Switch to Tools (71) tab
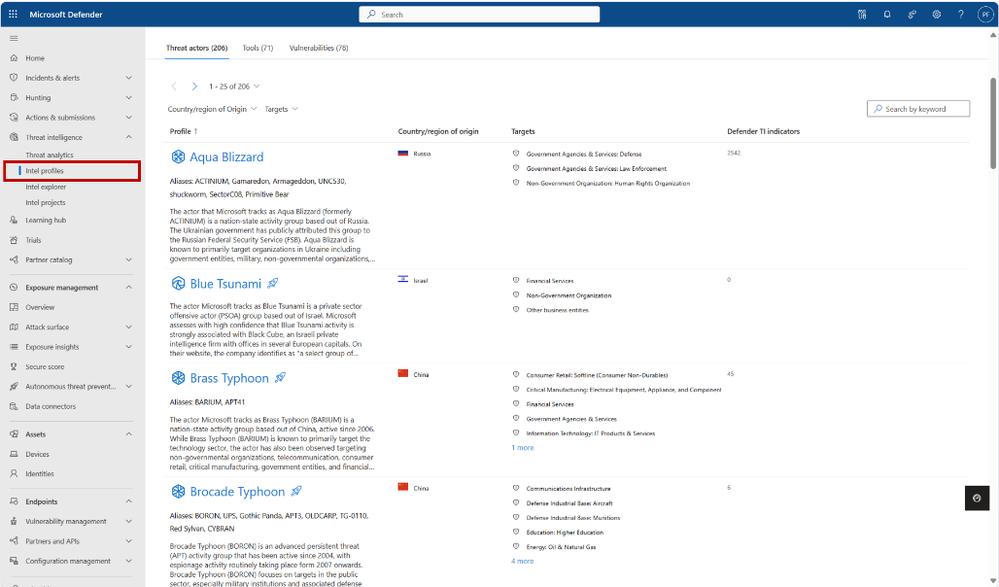 pos(257,48)
